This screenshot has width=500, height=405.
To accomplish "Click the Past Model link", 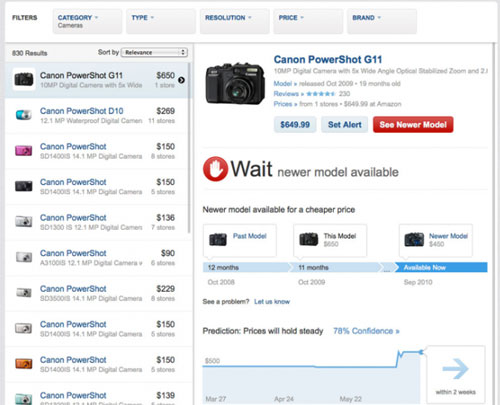I will tap(250, 236).
